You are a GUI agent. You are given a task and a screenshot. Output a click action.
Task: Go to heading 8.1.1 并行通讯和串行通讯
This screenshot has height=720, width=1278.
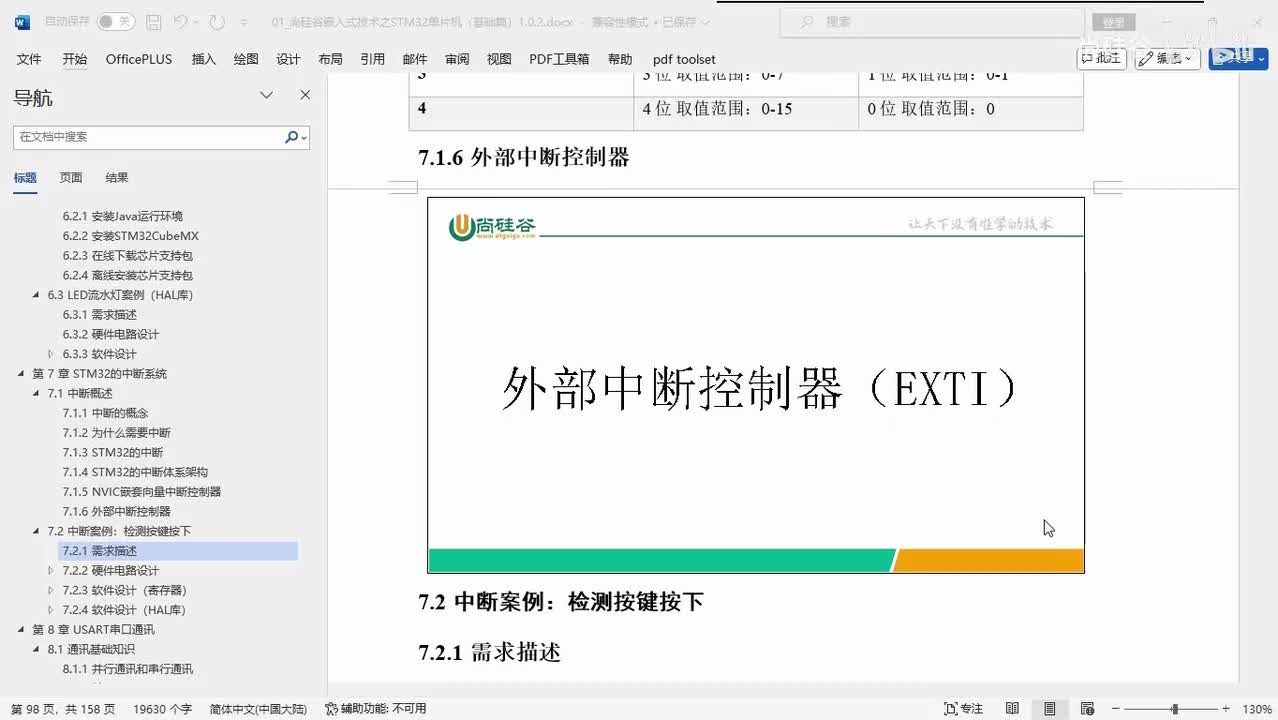128,669
